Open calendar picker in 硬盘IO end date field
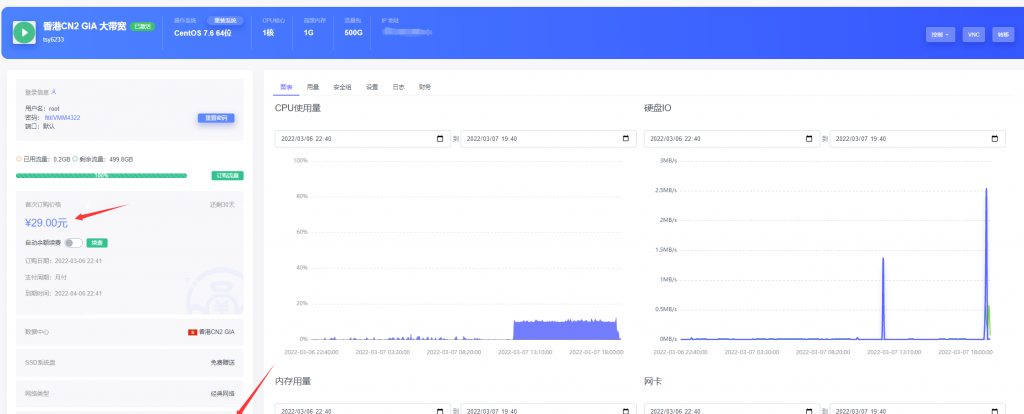This screenshot has height=414, width=1024. pyautogui.click(x=995, y=138)
